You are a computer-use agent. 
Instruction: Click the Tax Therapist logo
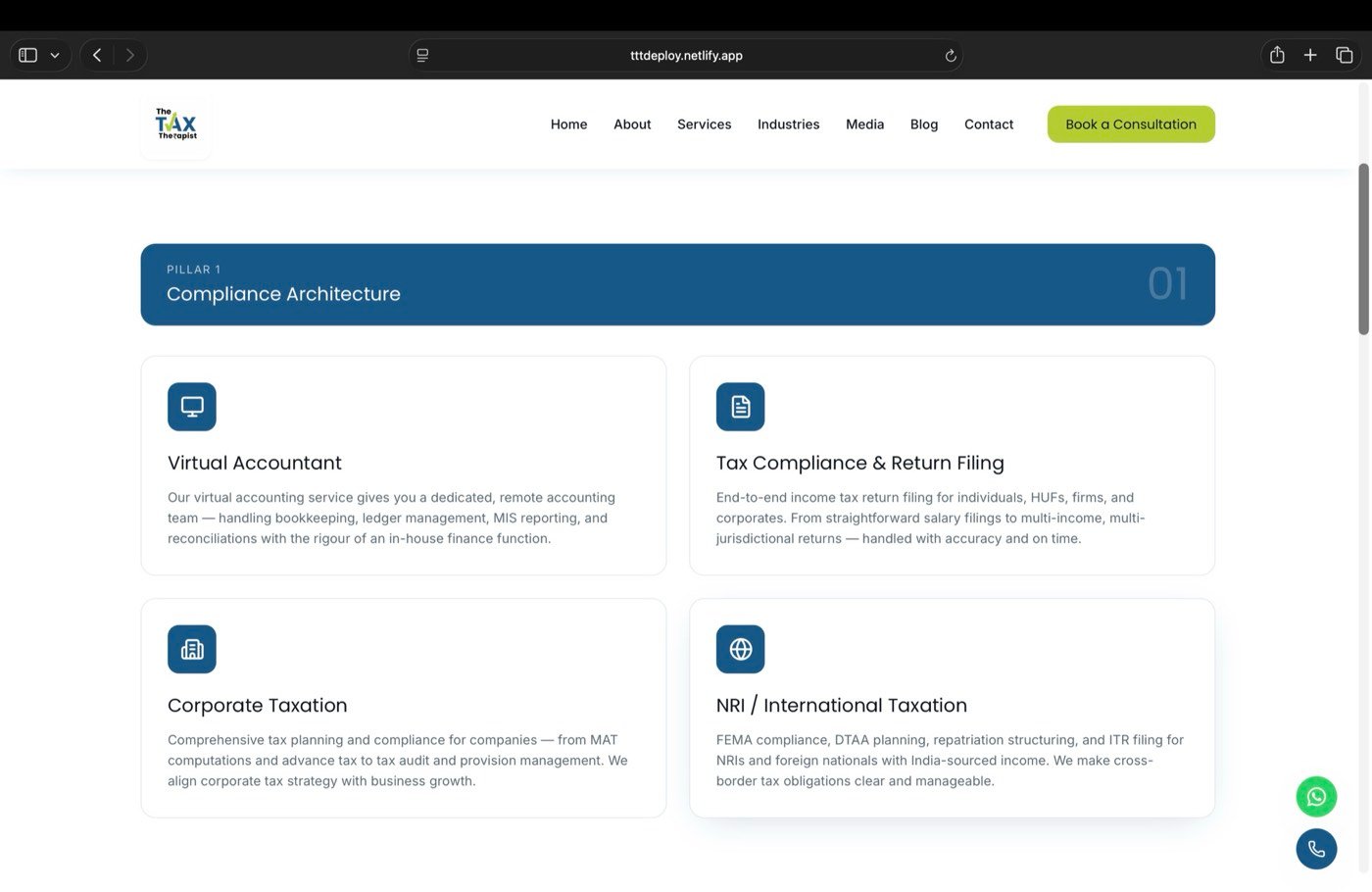(176, 124)
